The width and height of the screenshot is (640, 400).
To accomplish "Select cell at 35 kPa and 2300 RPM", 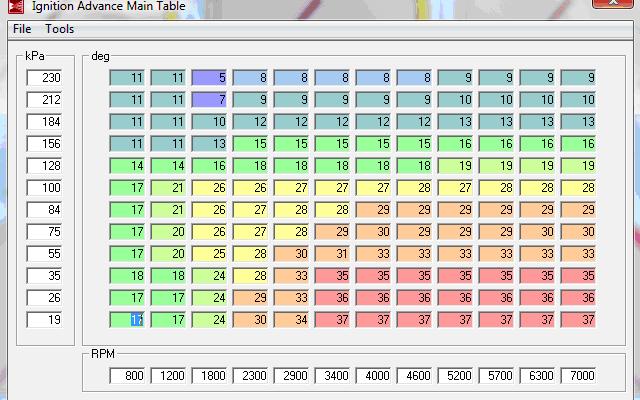I will (x=250, y=276).
